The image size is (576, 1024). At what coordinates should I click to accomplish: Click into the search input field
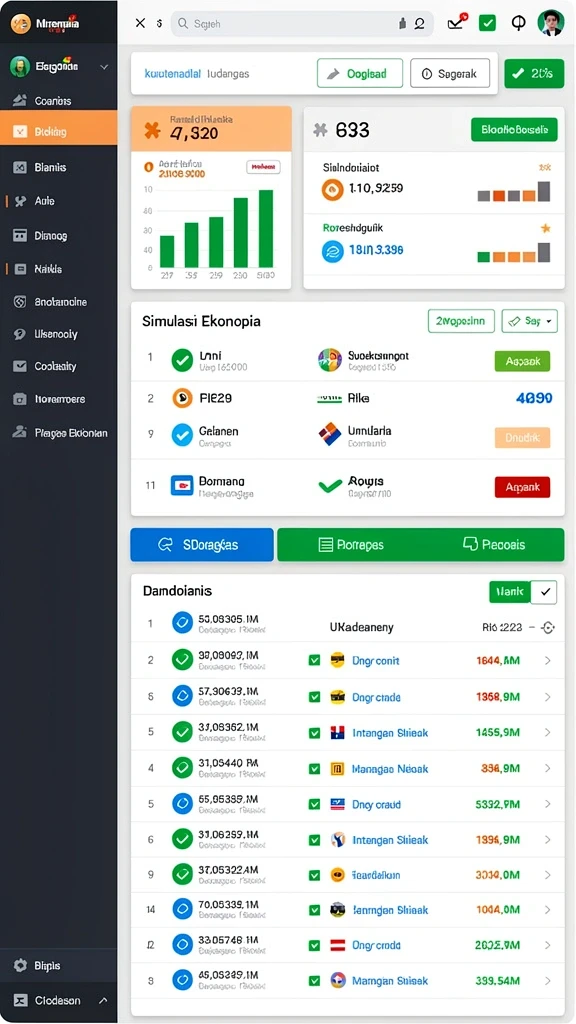(x=302, y=24)
